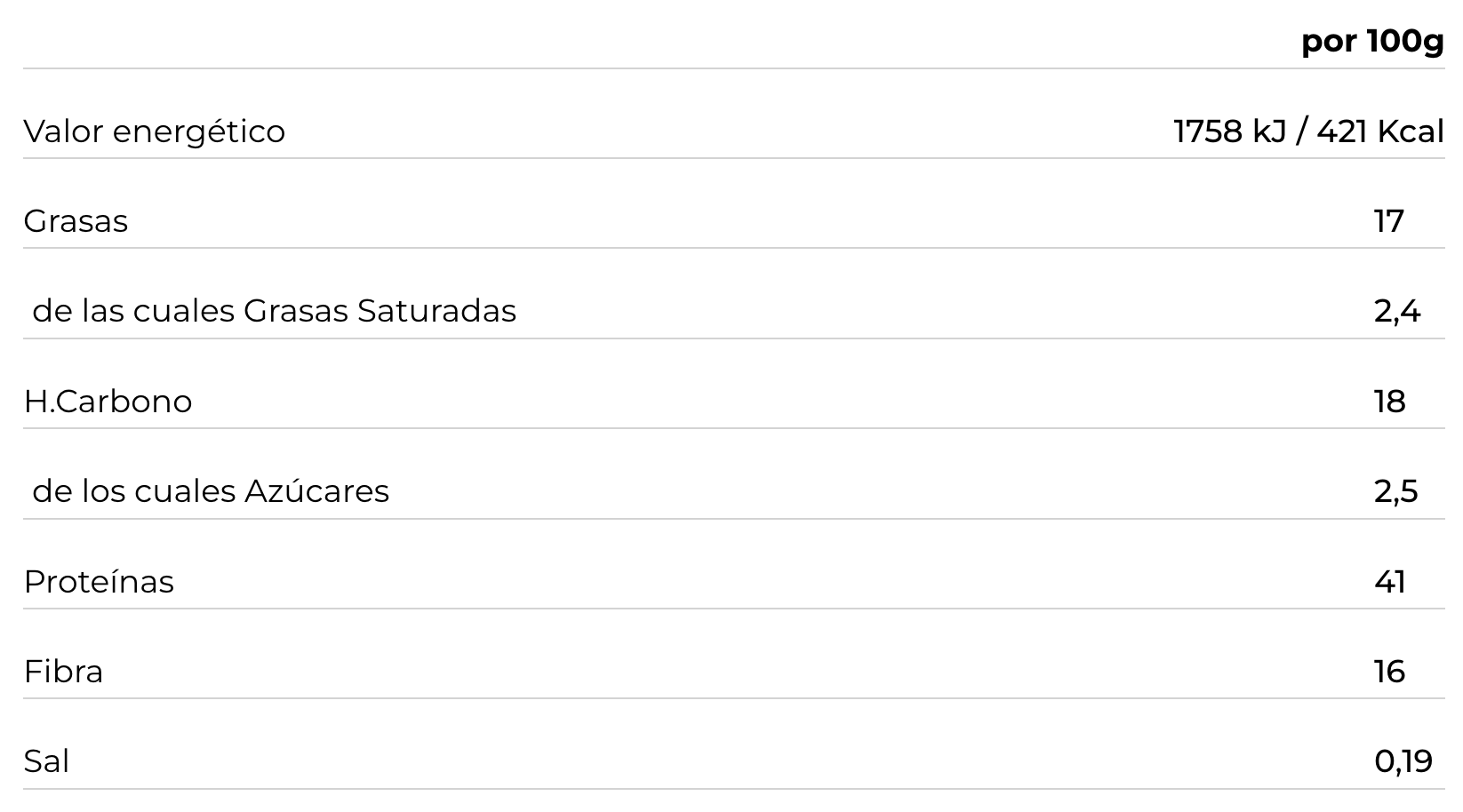Click the 'por 100g' column header
Viewport: 1463px width, 812px height.
[x=1371, y=41]
